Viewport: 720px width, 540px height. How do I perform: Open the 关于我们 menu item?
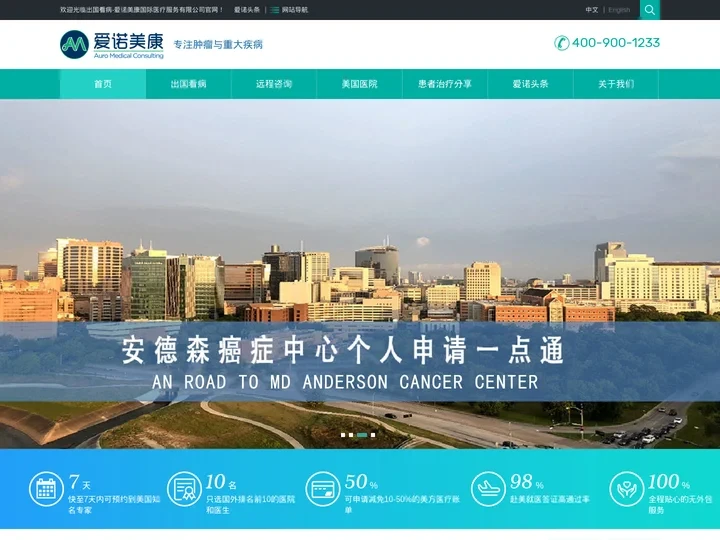(616, 84)
